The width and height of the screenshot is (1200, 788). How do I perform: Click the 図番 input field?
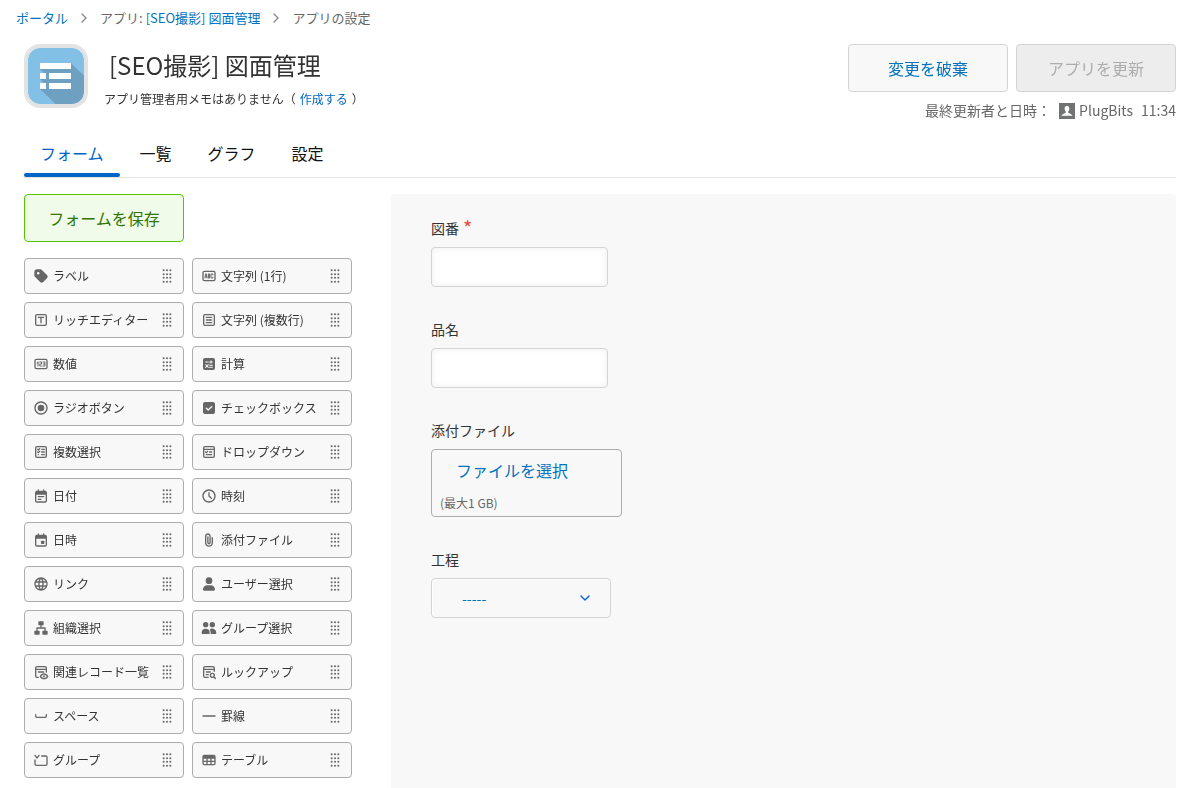[519, 267]
